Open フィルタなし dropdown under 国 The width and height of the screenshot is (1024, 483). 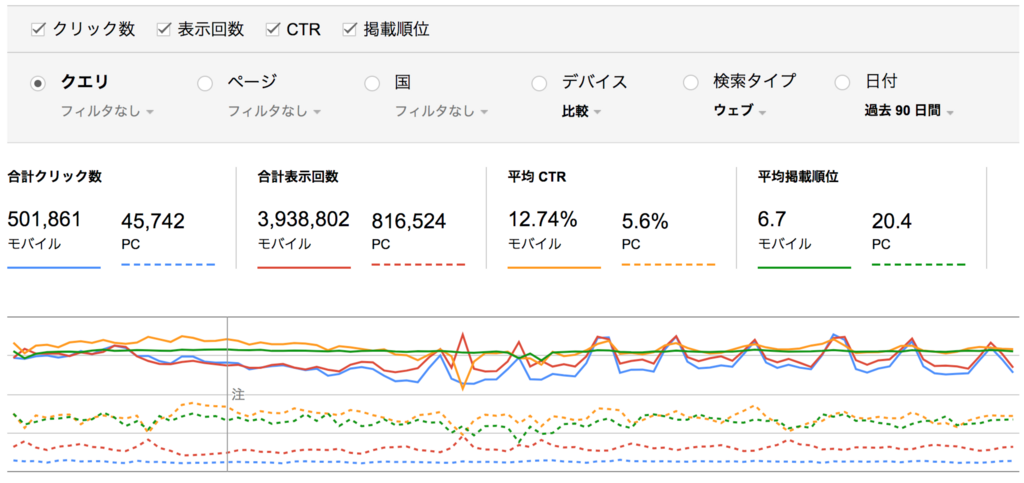click(441, 112)
